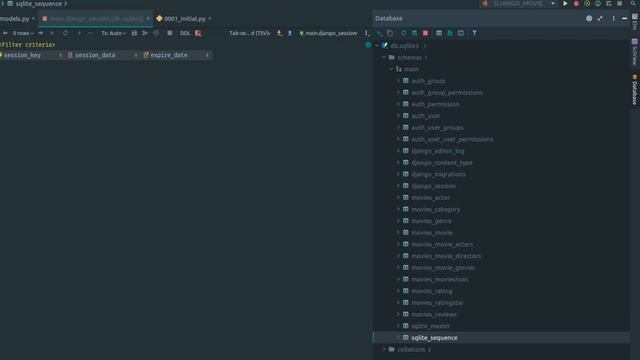Viewport: 640px width, 360px height.
Task: Collapse the schemas folder
Action: [384, 58]
